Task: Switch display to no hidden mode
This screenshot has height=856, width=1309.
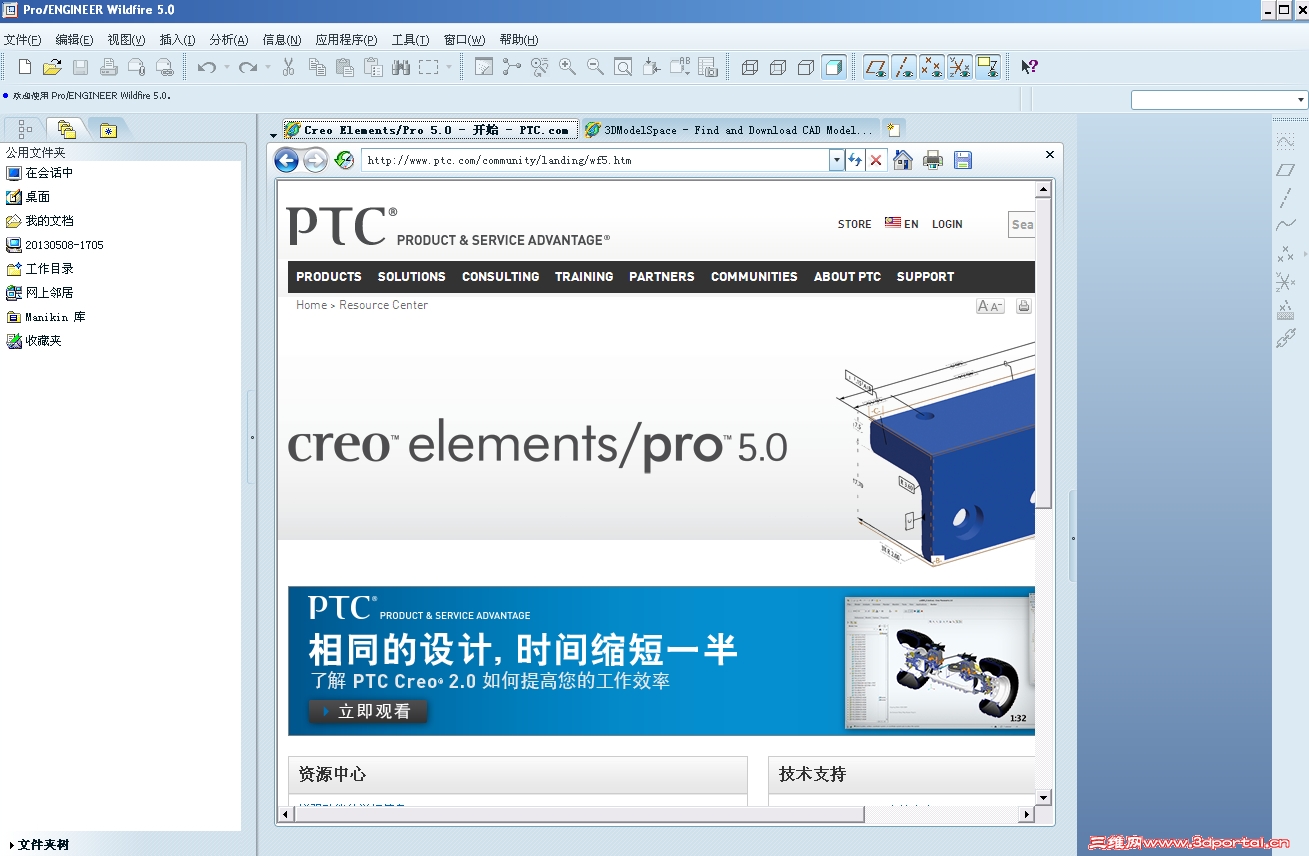Action: coord(806,67)
